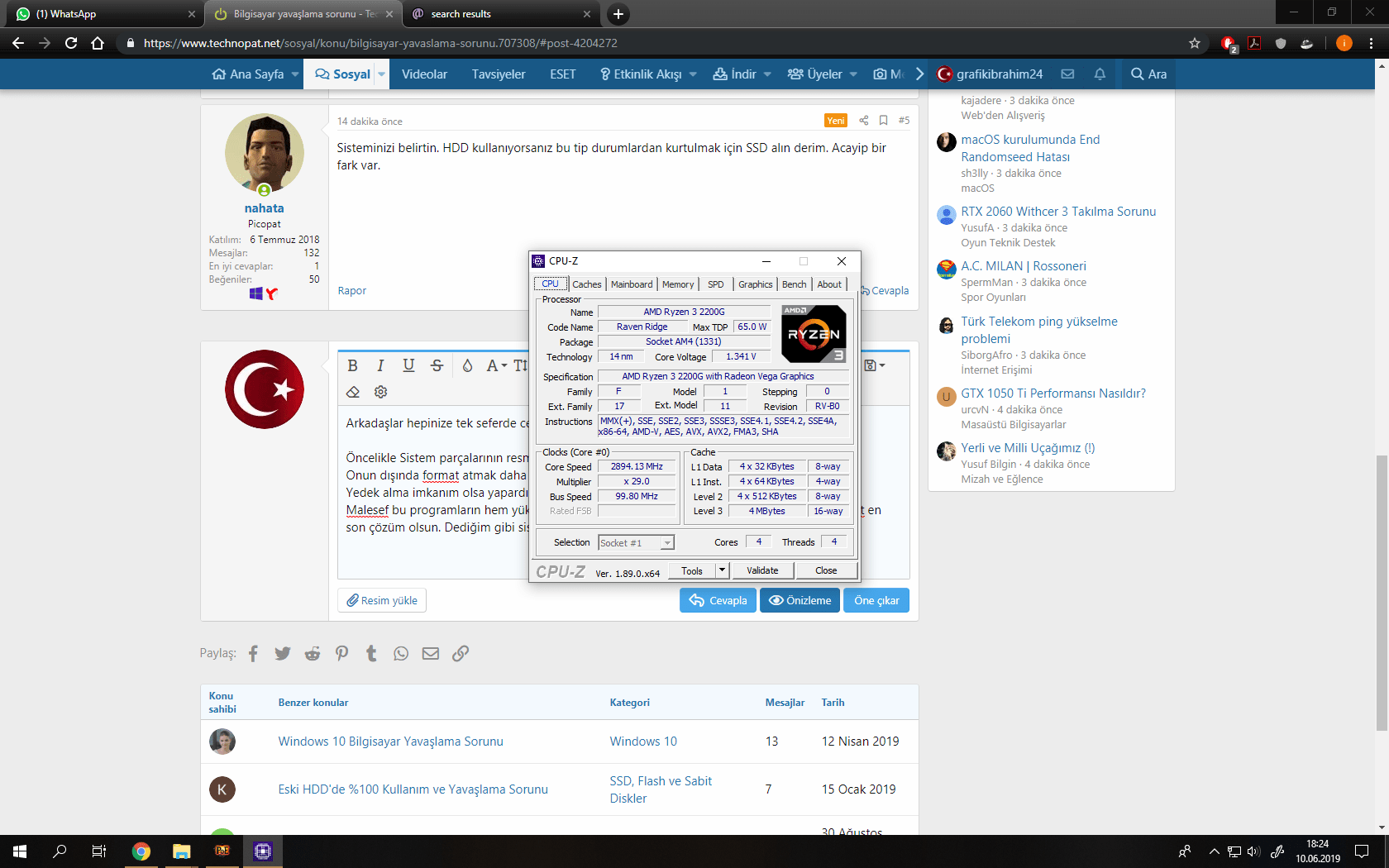Go to the browser home page
The width and height of the screenshot is (1389, 868).
click(98, 43)
